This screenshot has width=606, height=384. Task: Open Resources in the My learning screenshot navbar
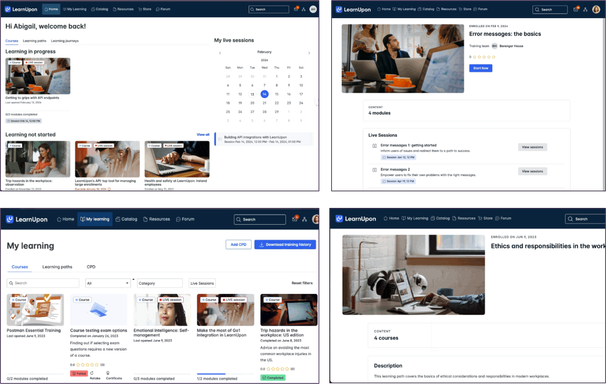(157, 219)
